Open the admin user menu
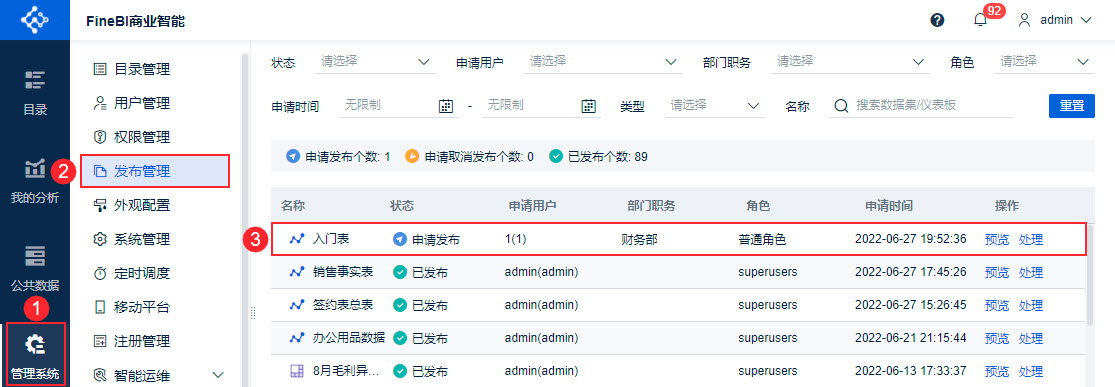The image size is (1115, 387). tap(1055, 20)
